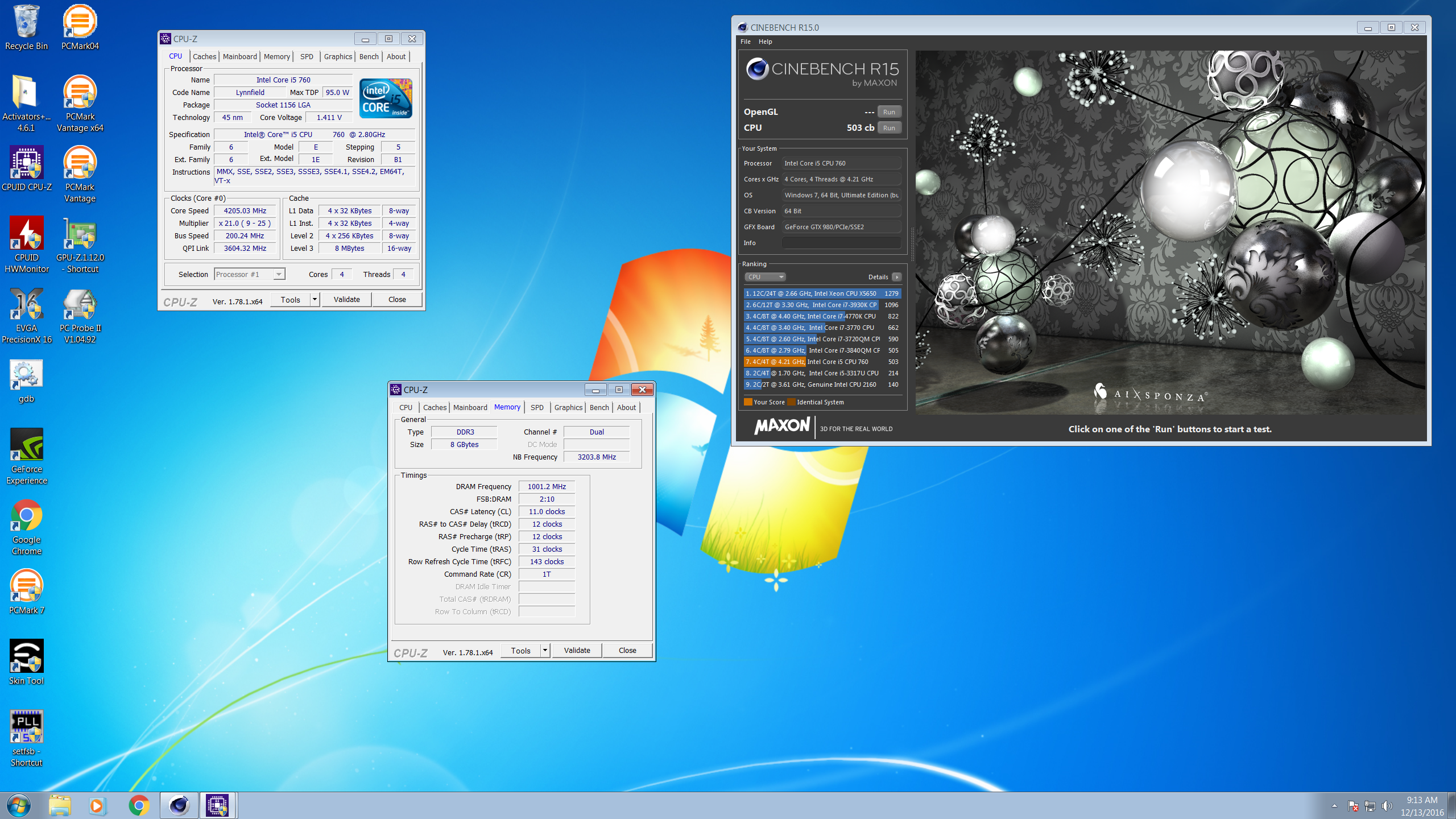
Task: Open the Recycle Bin desktop icon
Action: click(26, 27)
